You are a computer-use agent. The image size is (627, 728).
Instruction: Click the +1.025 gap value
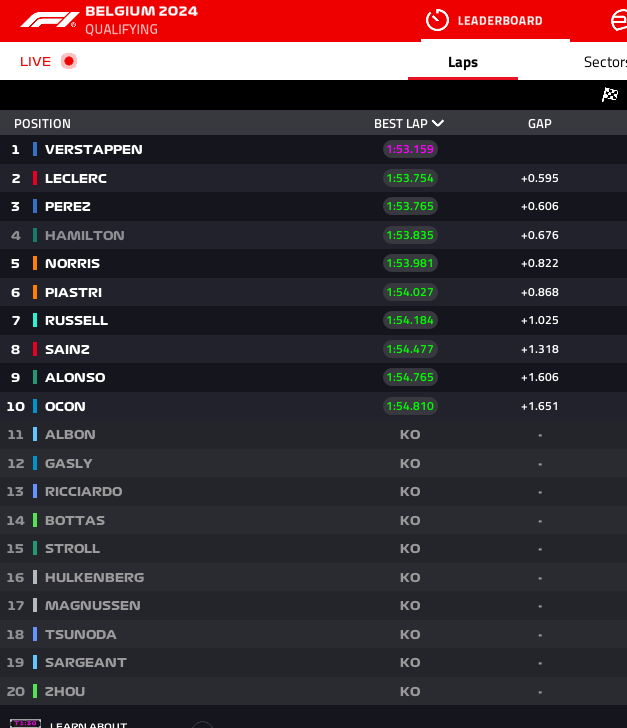(x=540, y=320)
